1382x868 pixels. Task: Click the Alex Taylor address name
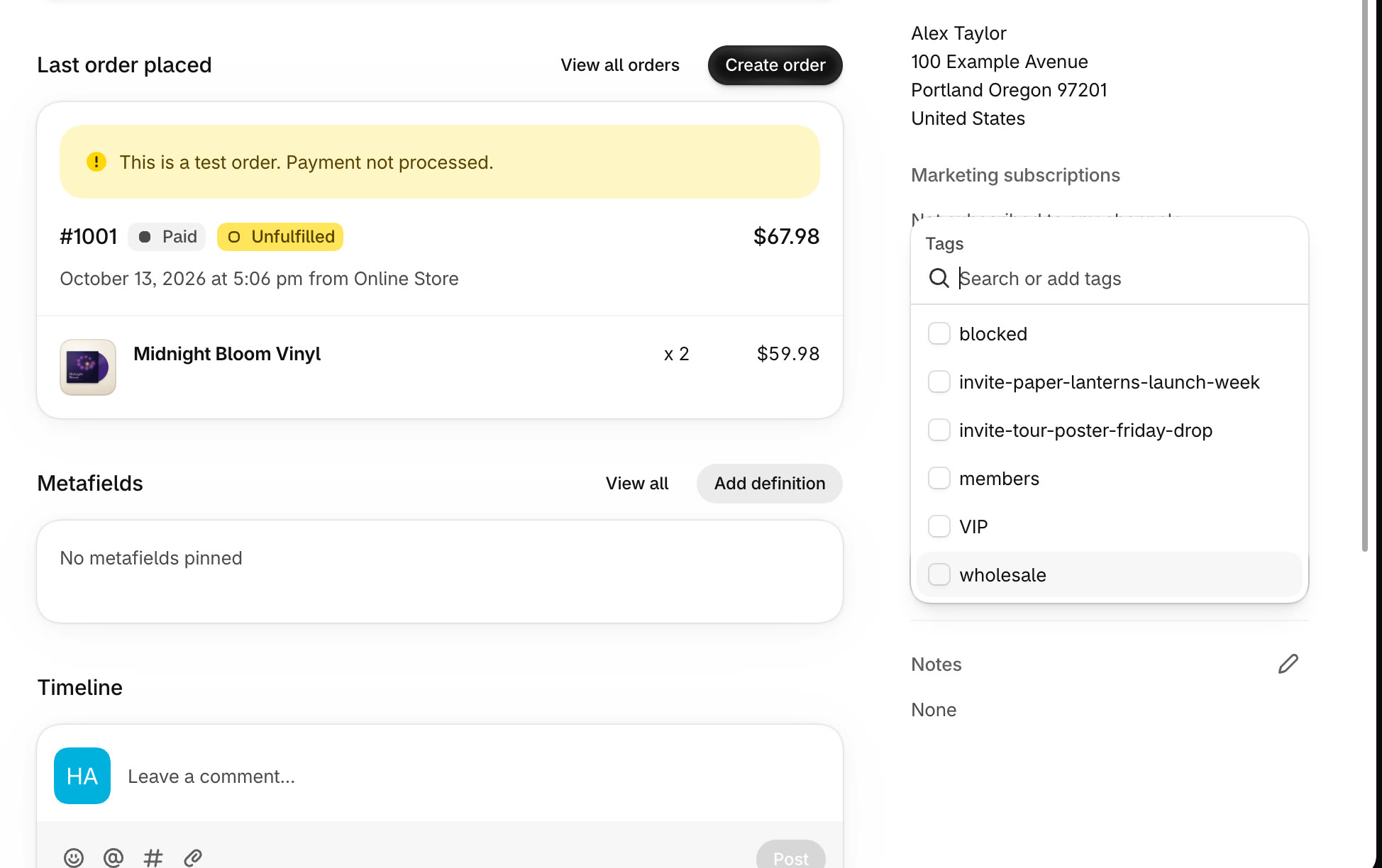point(958,33)
